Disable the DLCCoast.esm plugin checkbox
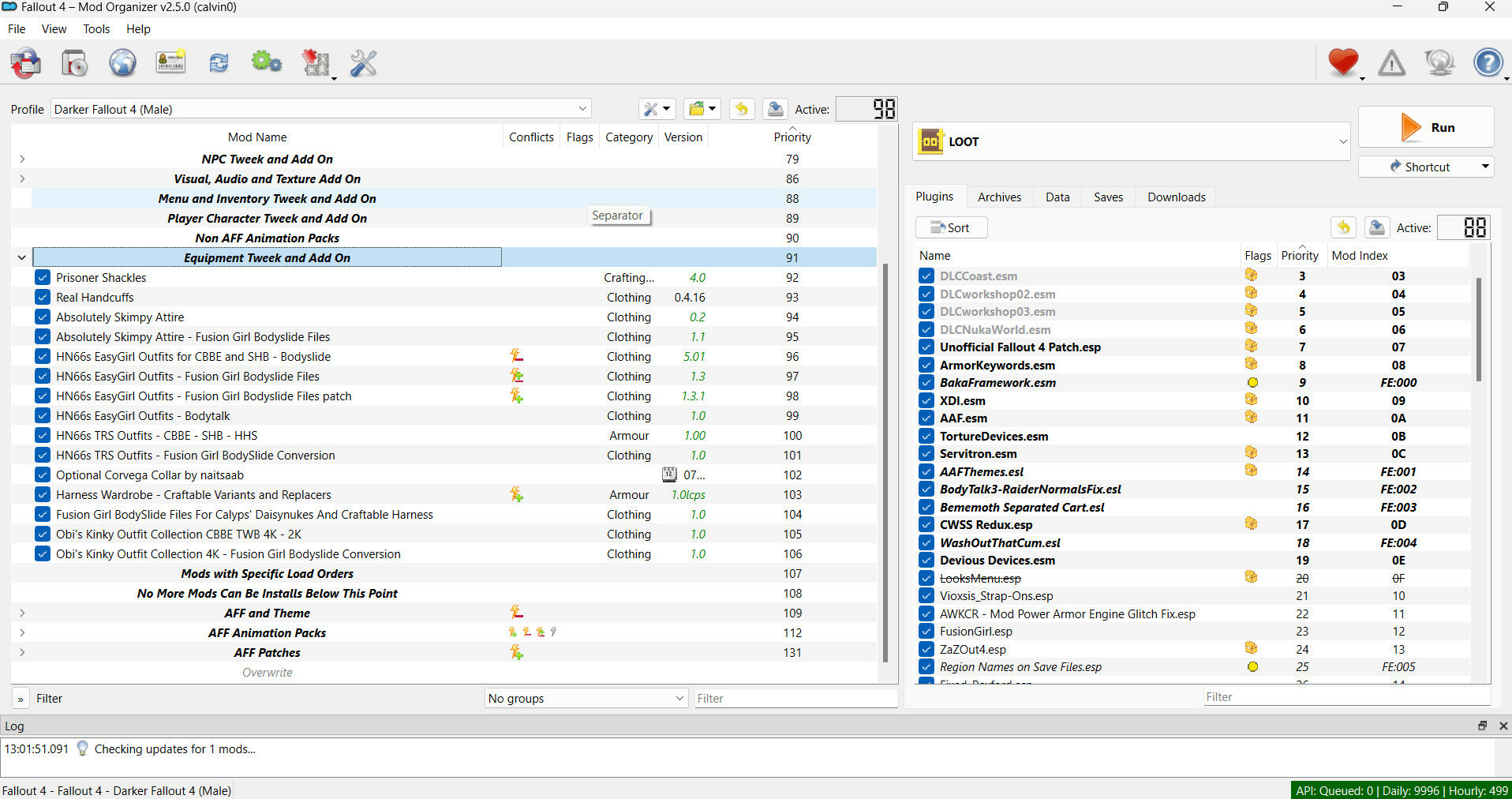Viewport: 1512px width, 799px height. pos(926,276)
